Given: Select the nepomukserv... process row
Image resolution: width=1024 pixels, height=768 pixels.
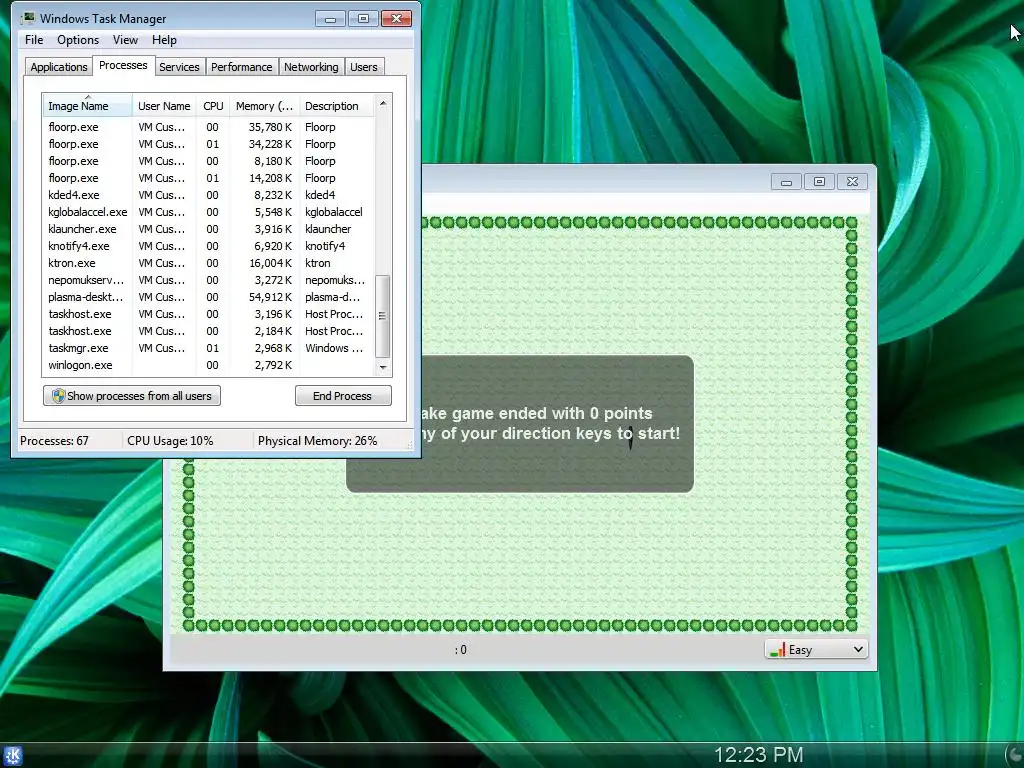Looking at the screenshot, I should pos(208,280).
